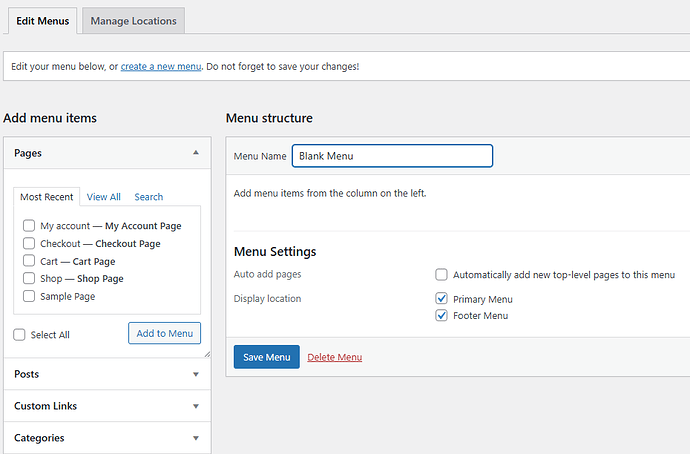Switch to the Manage Locations tab
Viewport: 690px width, 454px height.
pos(132,20)
